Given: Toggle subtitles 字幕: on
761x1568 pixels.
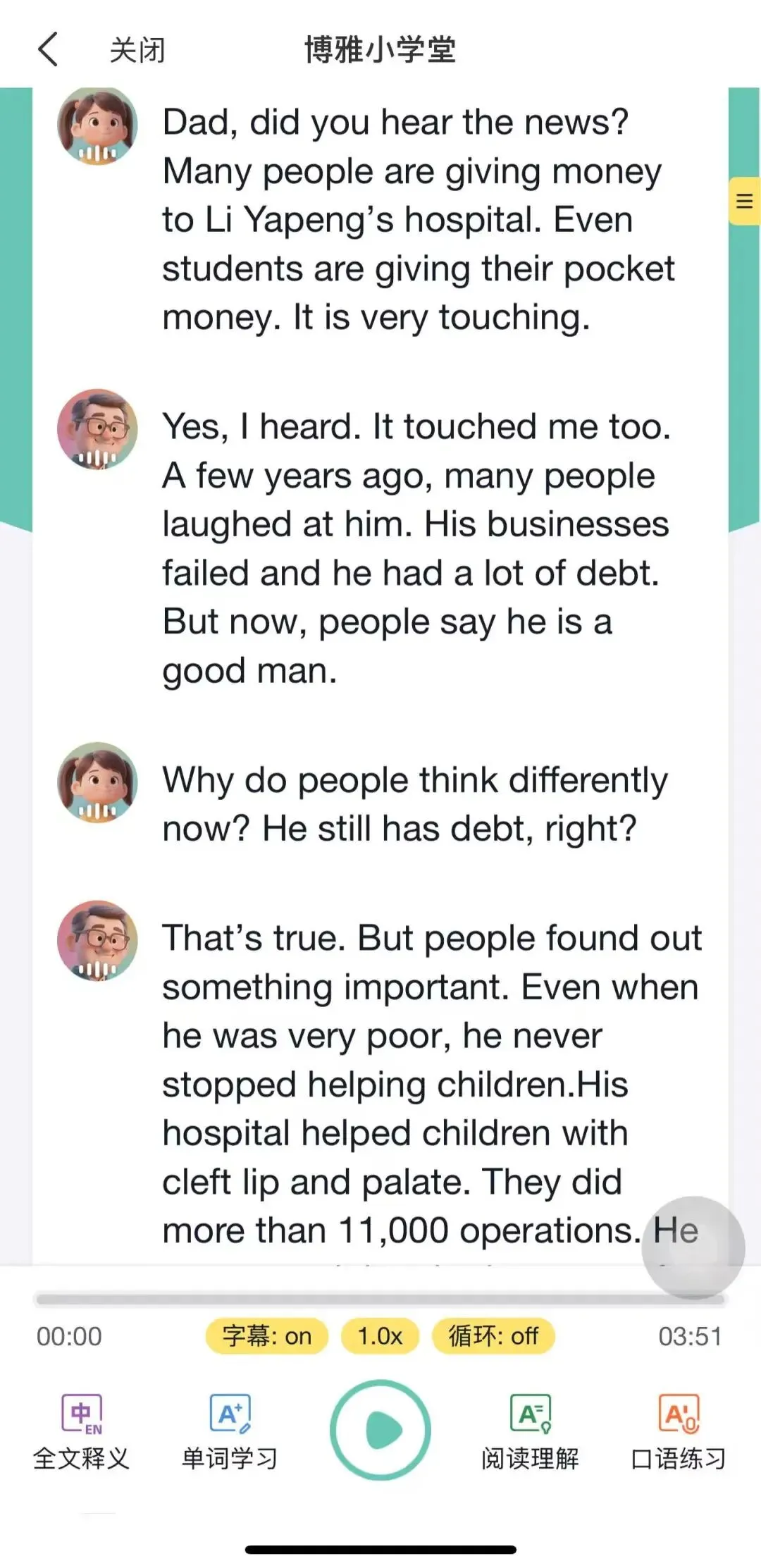Looking at the screenshot, I should pyautogui.click(x=267, y=1336).
